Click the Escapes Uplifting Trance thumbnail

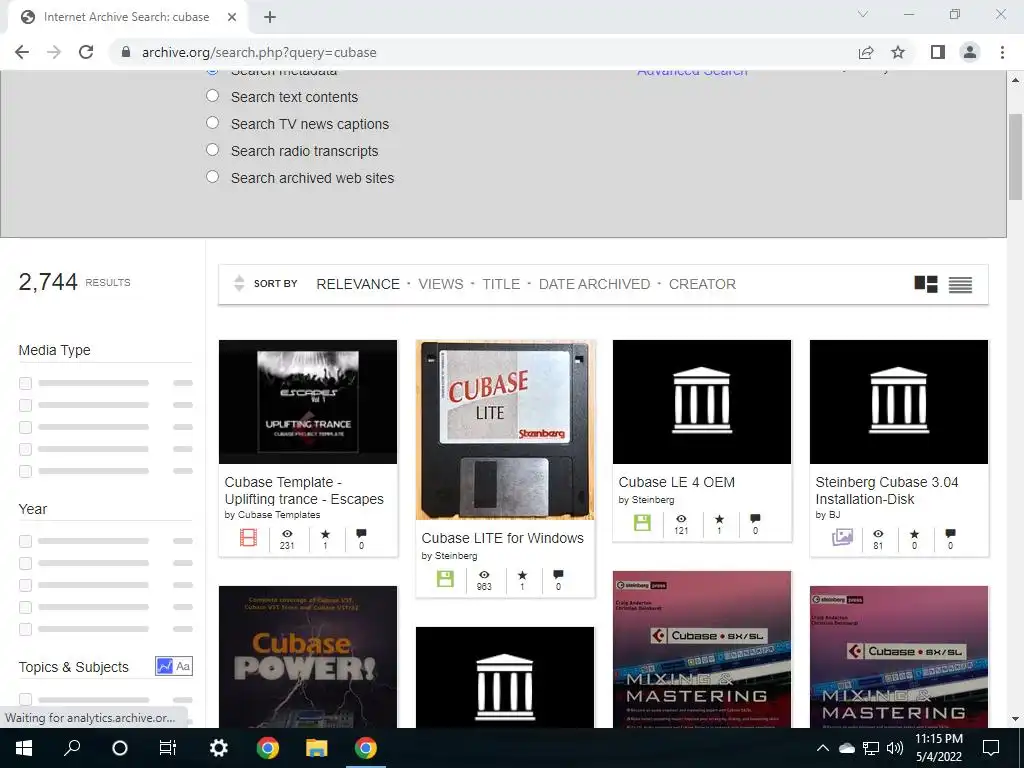click(x=308, y=402)
